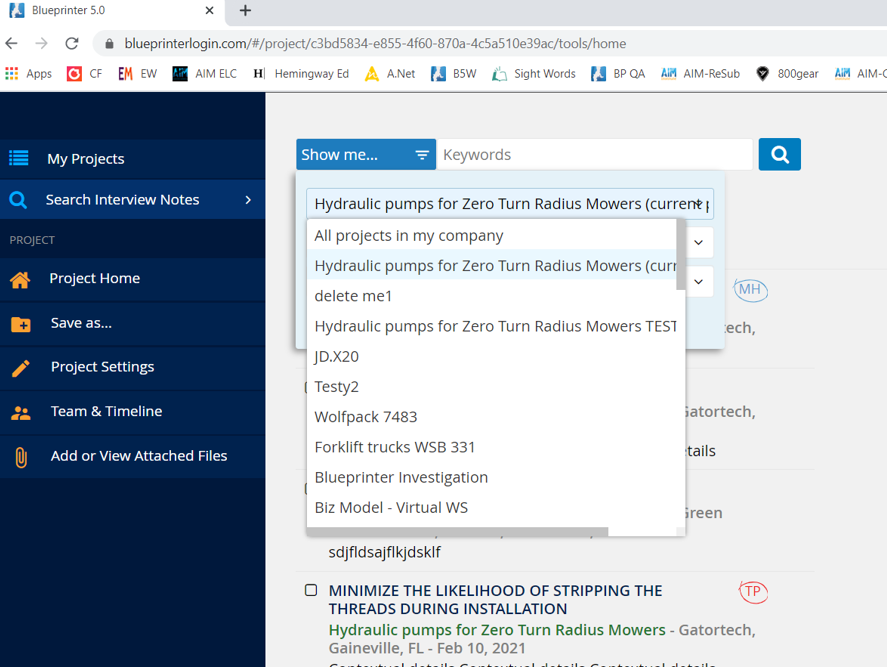Click the filter icon on Show me
This screenshot has height=667, width=887.
[422, 155]
